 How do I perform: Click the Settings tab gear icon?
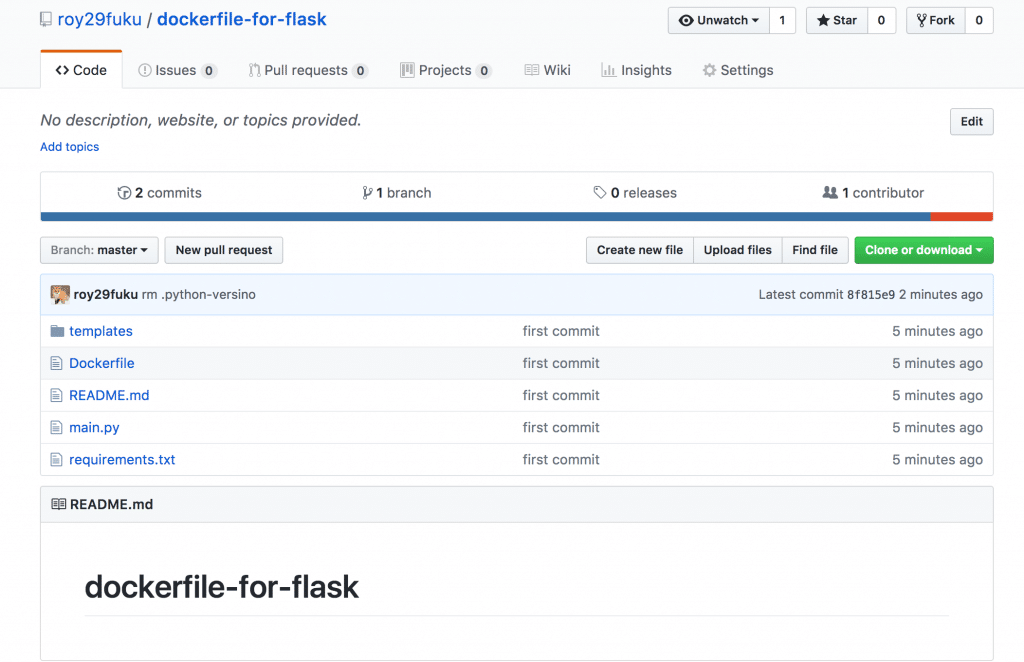tap(709, 70)
